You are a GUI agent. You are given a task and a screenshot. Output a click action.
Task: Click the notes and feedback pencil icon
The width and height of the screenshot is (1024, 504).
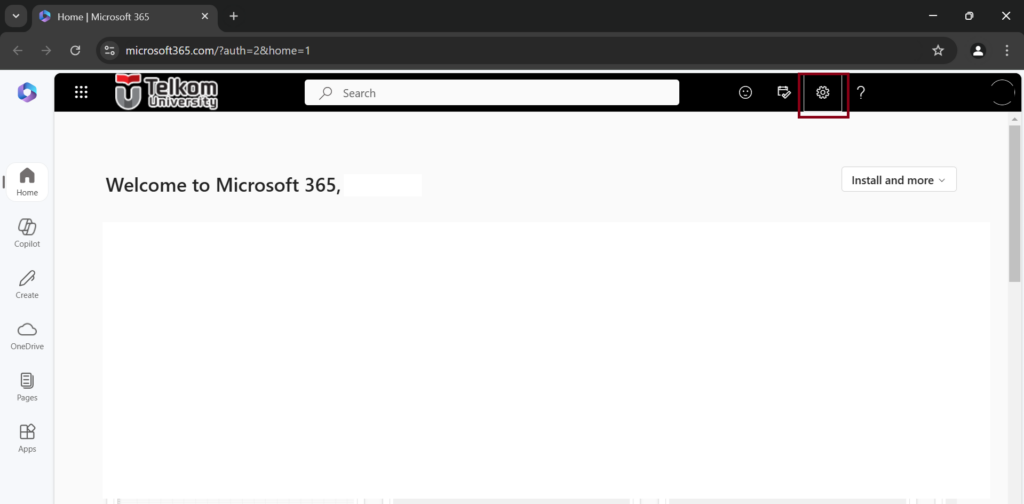[x=784, y=93]
